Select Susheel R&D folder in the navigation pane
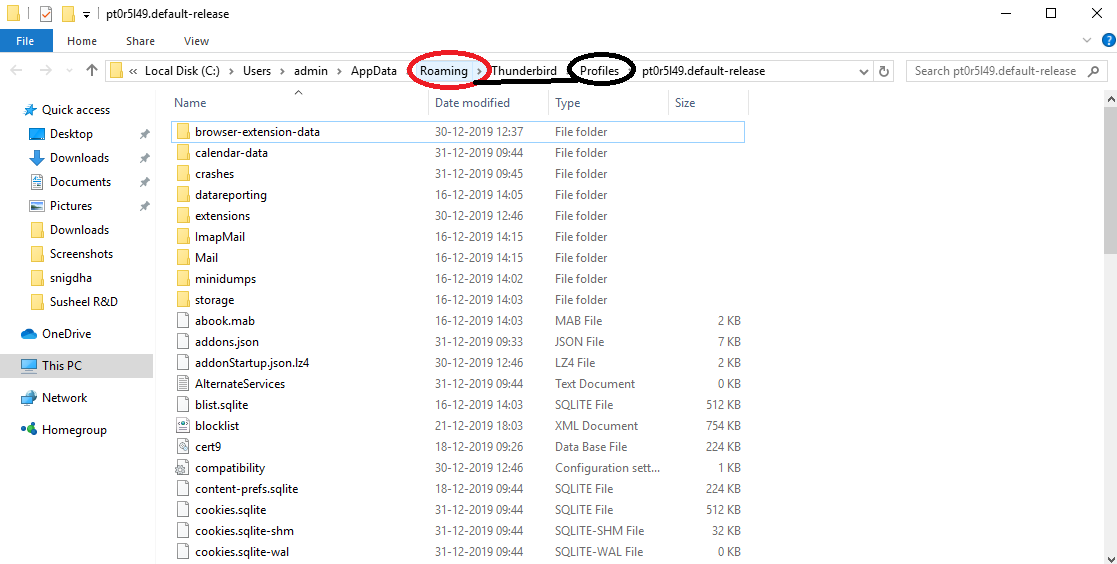The image size is (1117, 564). 83,302
